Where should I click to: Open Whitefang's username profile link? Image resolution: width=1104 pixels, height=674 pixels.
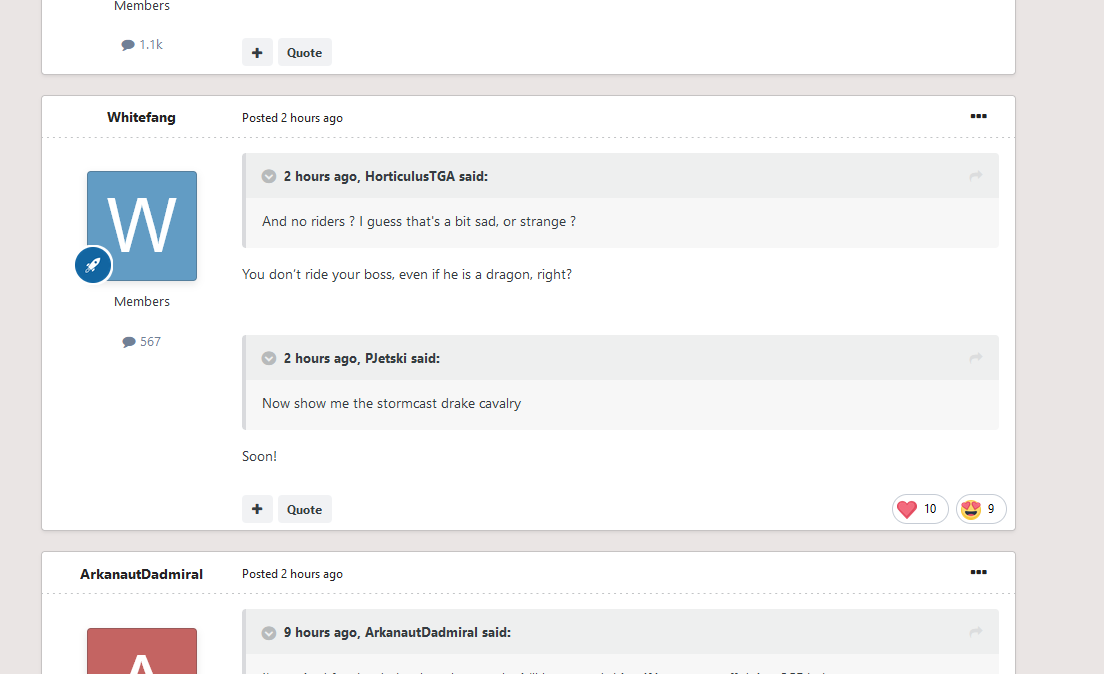coord(141,117)
